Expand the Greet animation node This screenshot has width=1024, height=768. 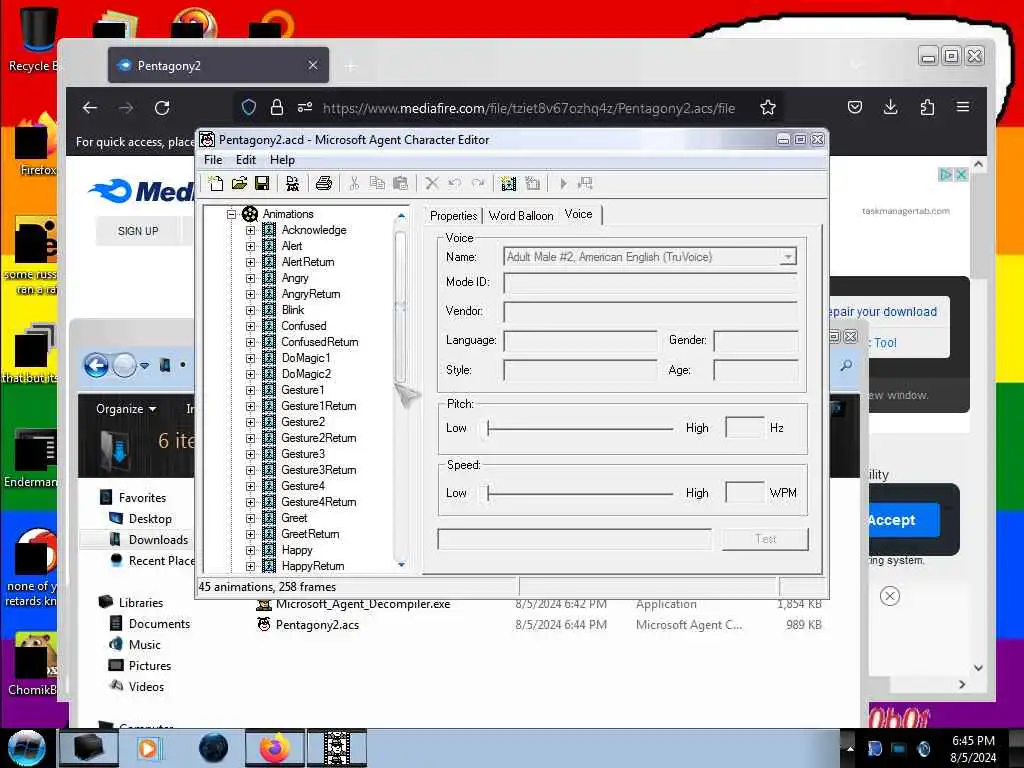point(250,518)
